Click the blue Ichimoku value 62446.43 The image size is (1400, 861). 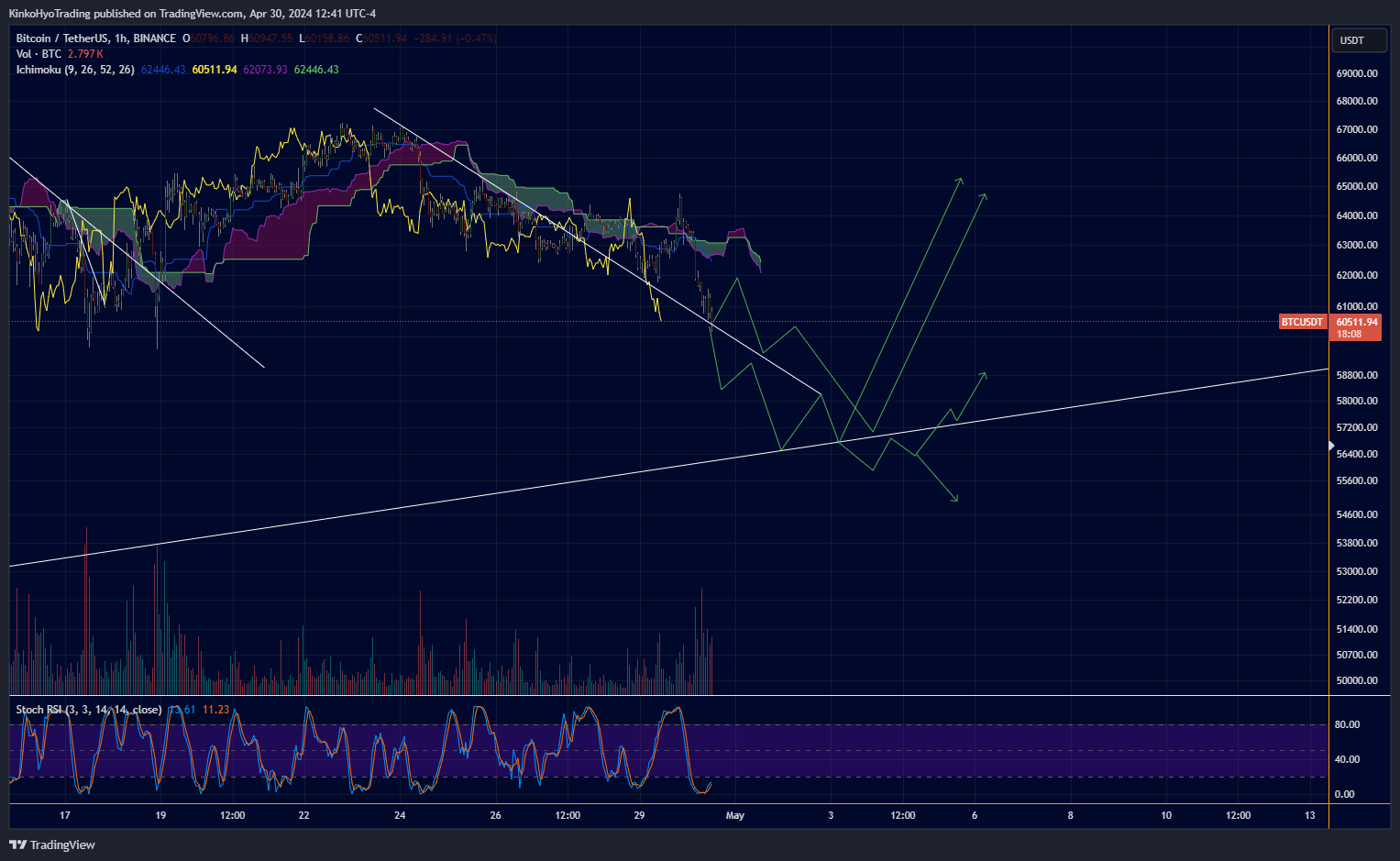tap(163, 70)
